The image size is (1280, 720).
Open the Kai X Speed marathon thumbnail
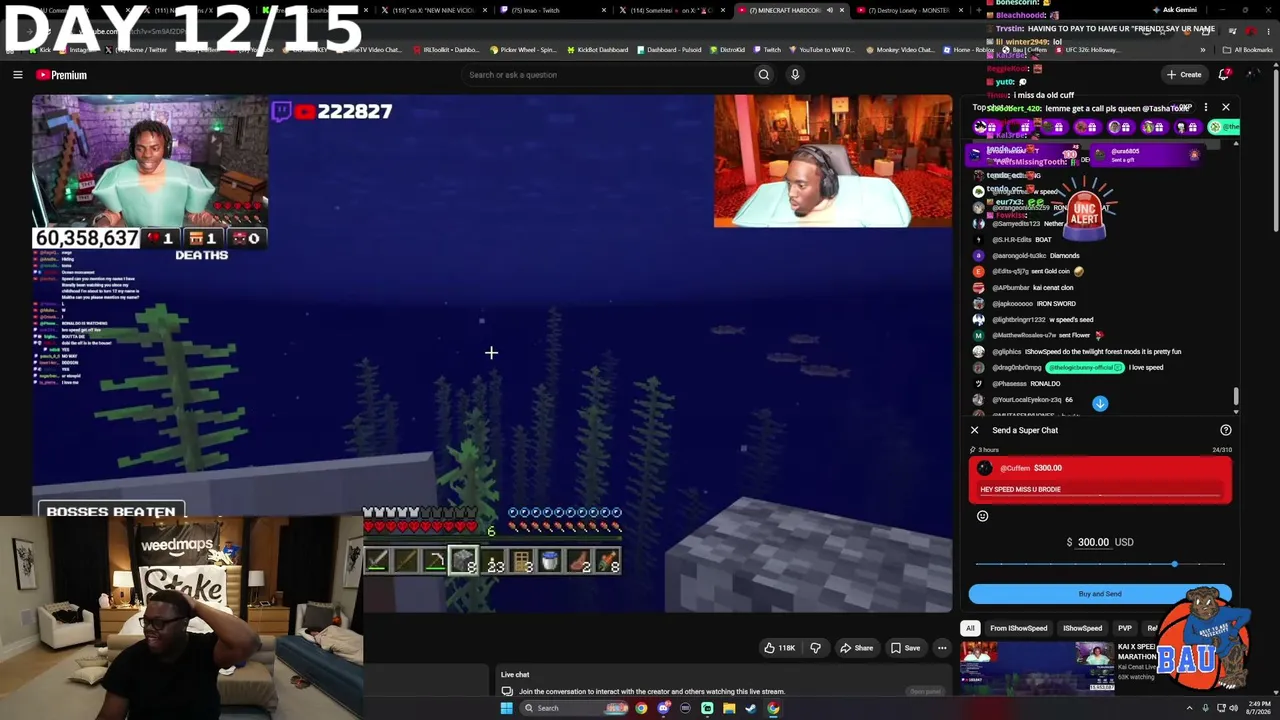[1037, 667]
